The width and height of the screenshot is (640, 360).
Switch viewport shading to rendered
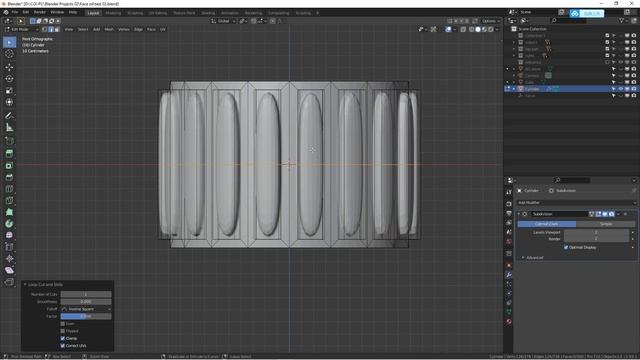click(x=491, y=29)
